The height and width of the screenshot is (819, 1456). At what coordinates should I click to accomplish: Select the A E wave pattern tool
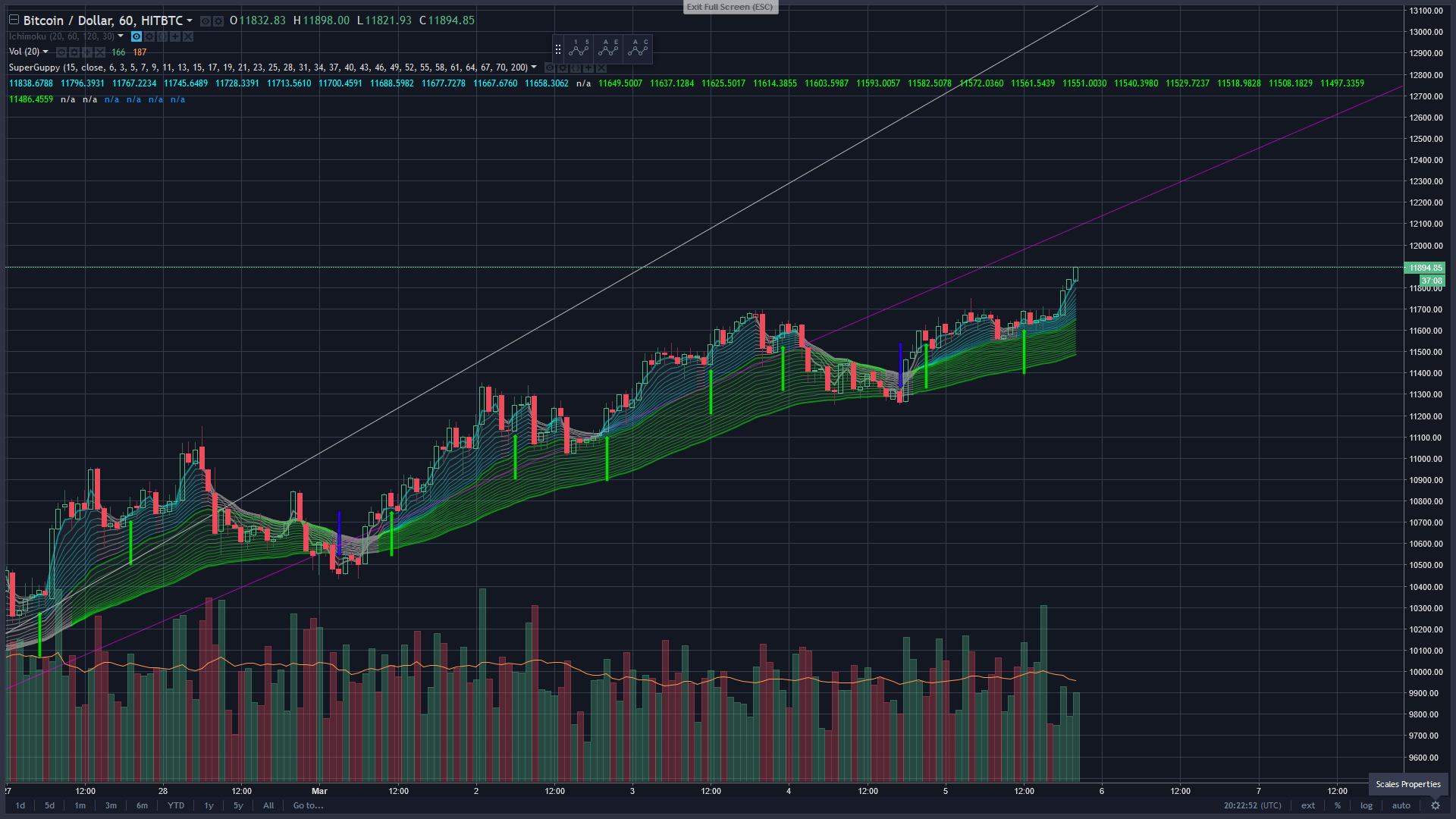tap(609, 49)
